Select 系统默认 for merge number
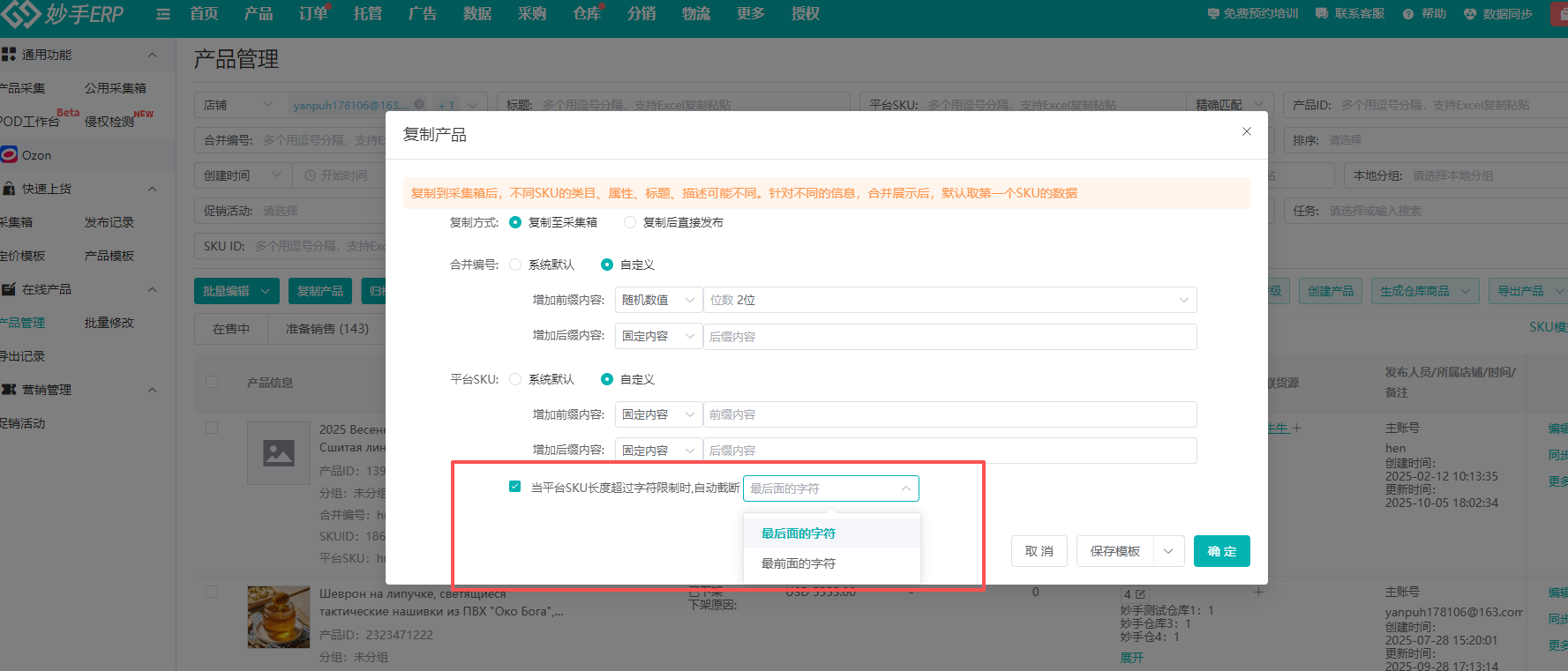This screenshot has height=671, width=1568. (515, 265)
